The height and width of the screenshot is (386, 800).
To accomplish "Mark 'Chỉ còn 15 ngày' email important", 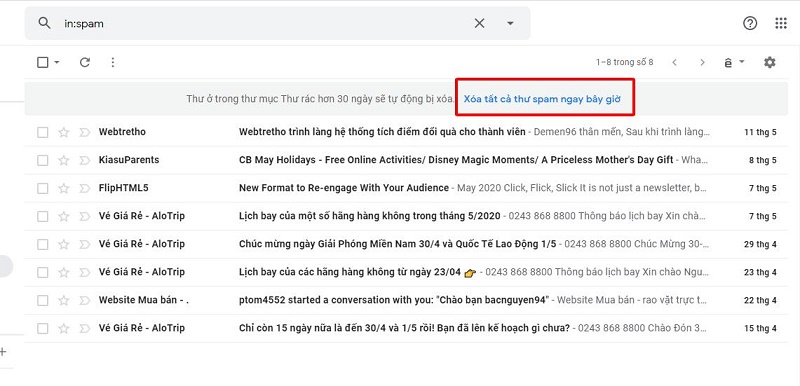I will click(x=84, y=329).
